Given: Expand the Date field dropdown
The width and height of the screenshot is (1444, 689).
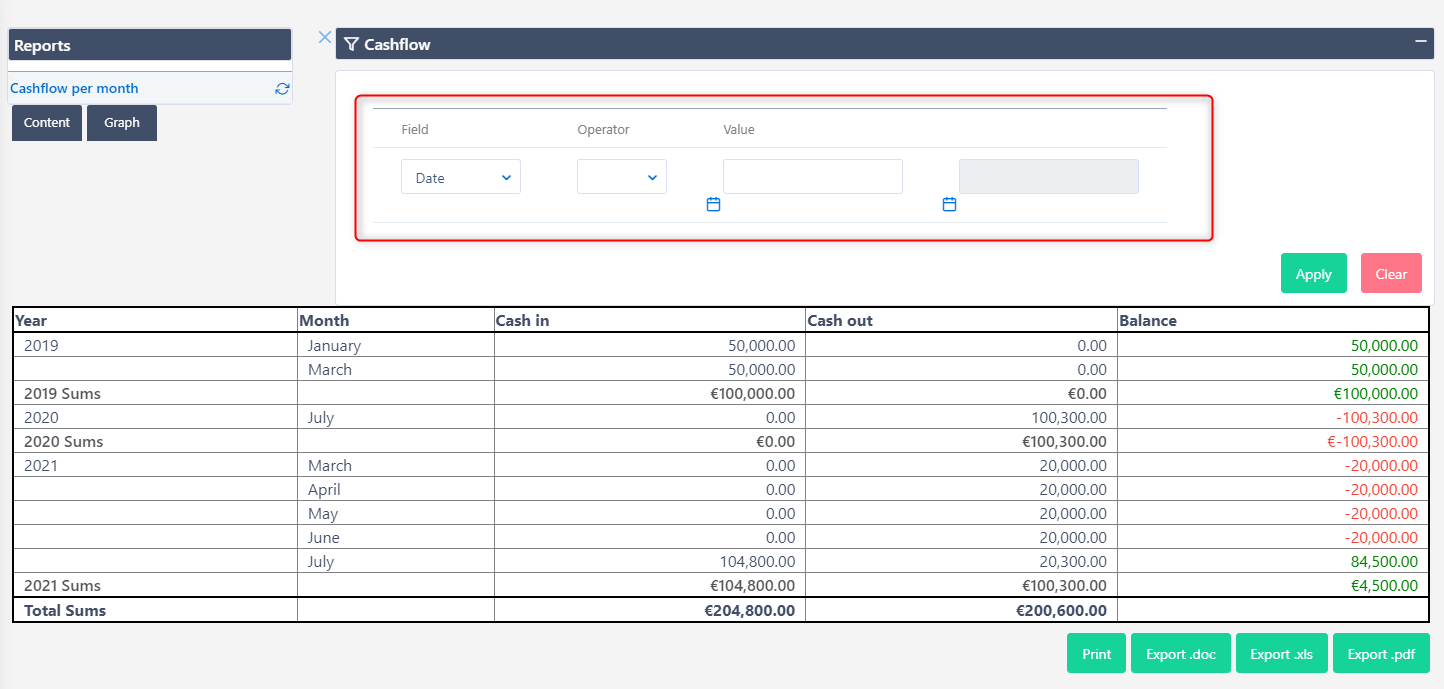Looking at the screenshot, I should pos(461,177).
